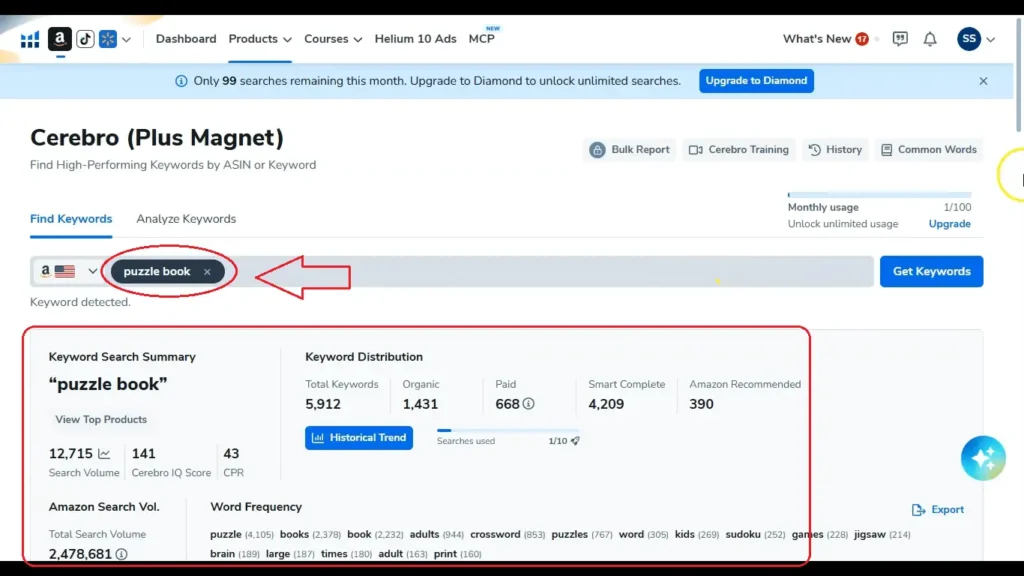This screenshot has height=576, width=1024.
Task: Click the word 'jigsaw' in Word Frequency
Action: click(x=870, y=534)
